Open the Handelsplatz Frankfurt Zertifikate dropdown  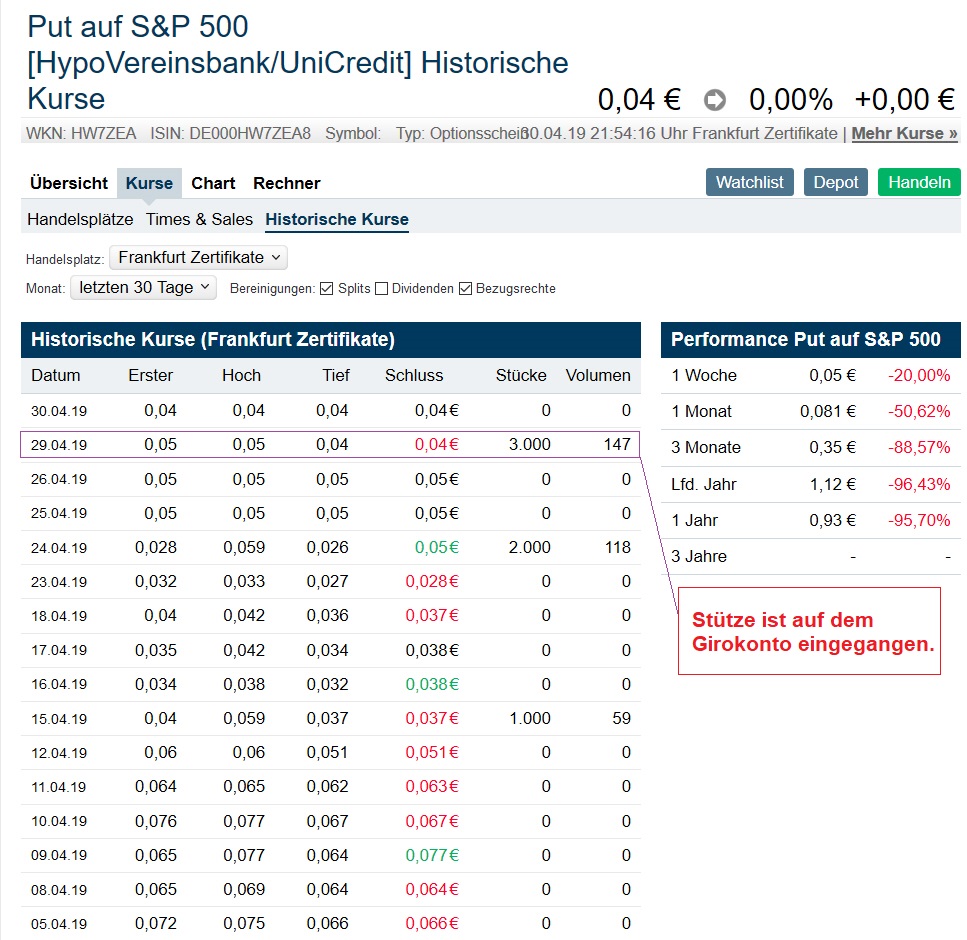(198, 257)
